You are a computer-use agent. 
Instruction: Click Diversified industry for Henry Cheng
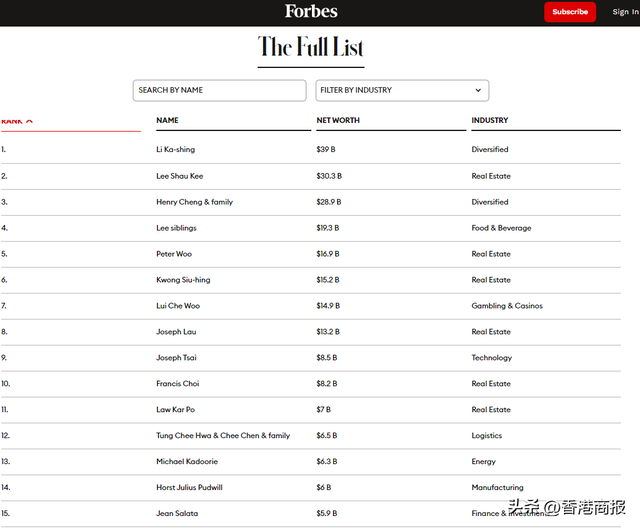coord(490,202)
